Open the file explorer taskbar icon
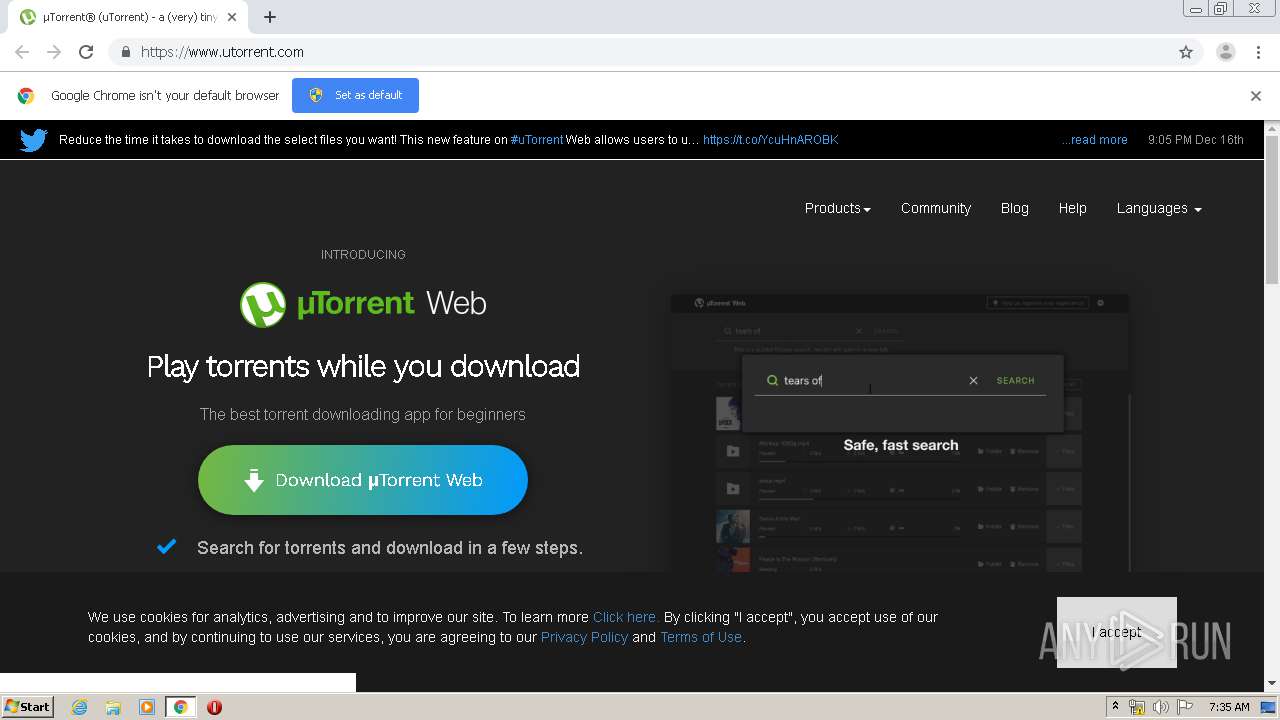The height and width of the screenshot is (720, 1280). [113, 707]
